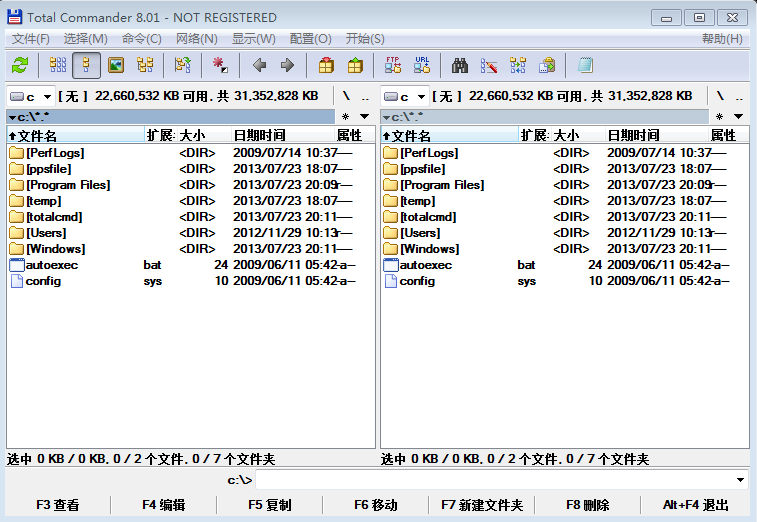757x522 pixels.
Task: Click the F8 删除 button
Action: 588,505
